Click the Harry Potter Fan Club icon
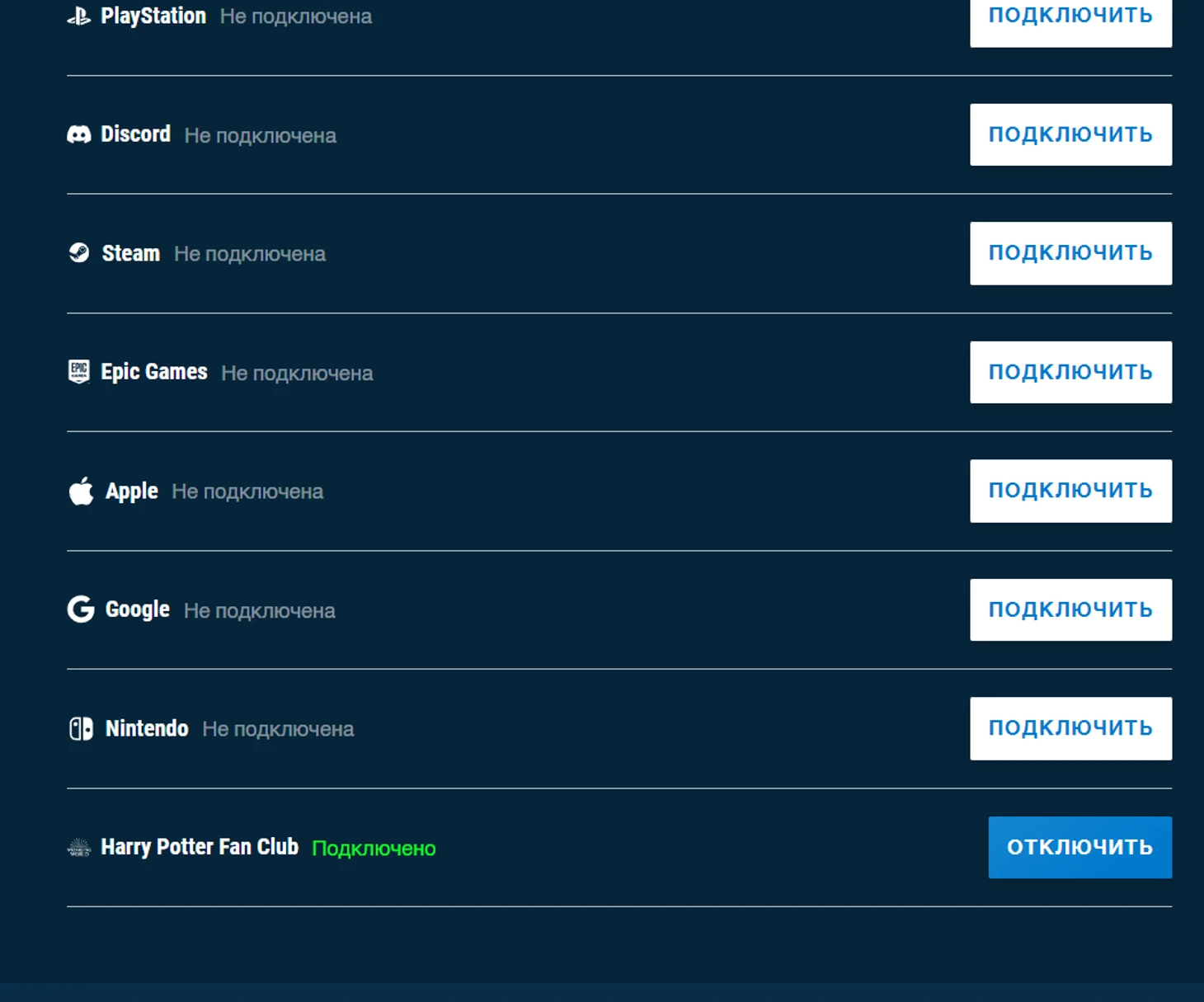 tap(79, 848)
